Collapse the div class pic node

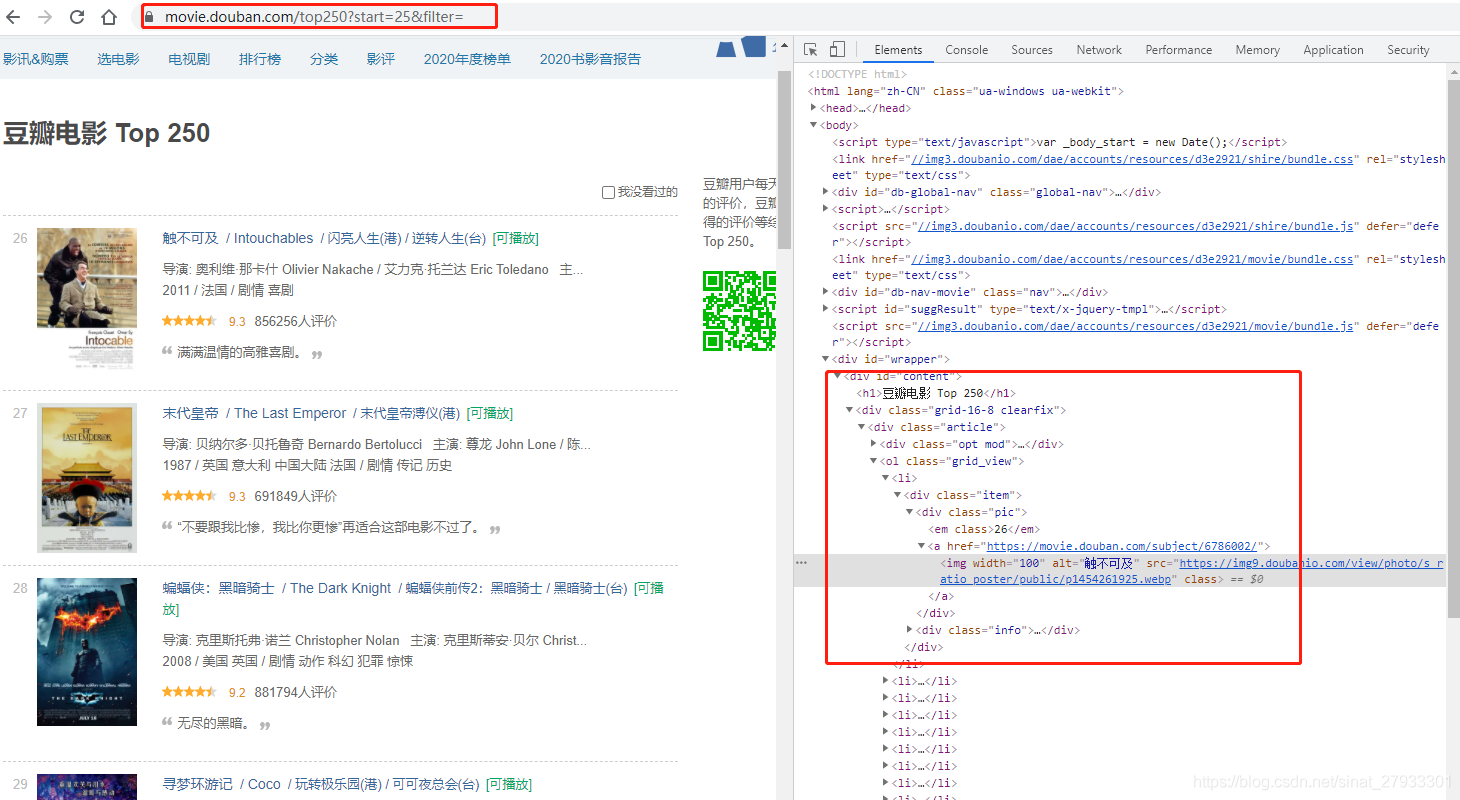(x=910, y=512)
